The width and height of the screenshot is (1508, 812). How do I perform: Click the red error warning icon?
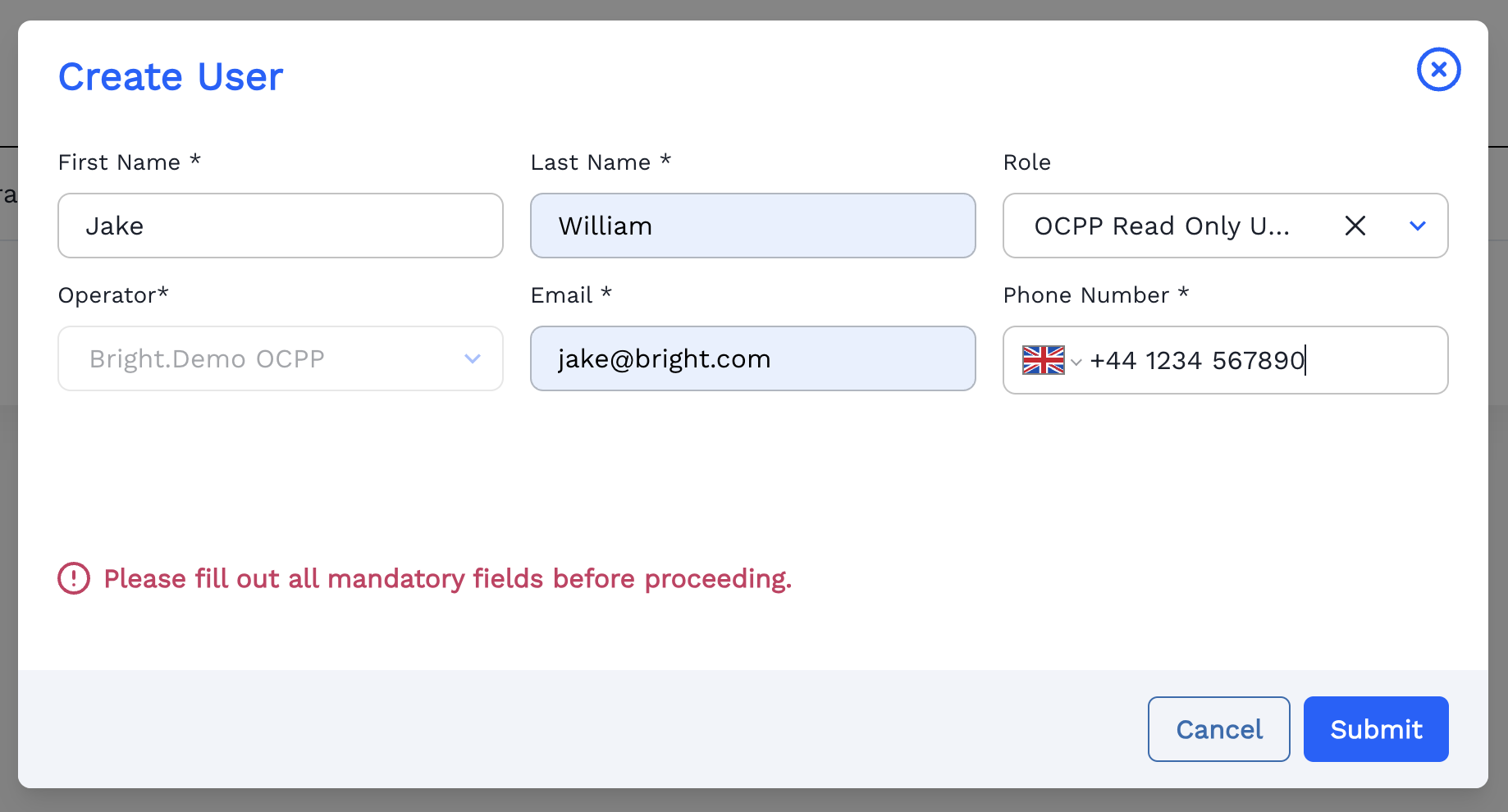(x=74, y=578)
